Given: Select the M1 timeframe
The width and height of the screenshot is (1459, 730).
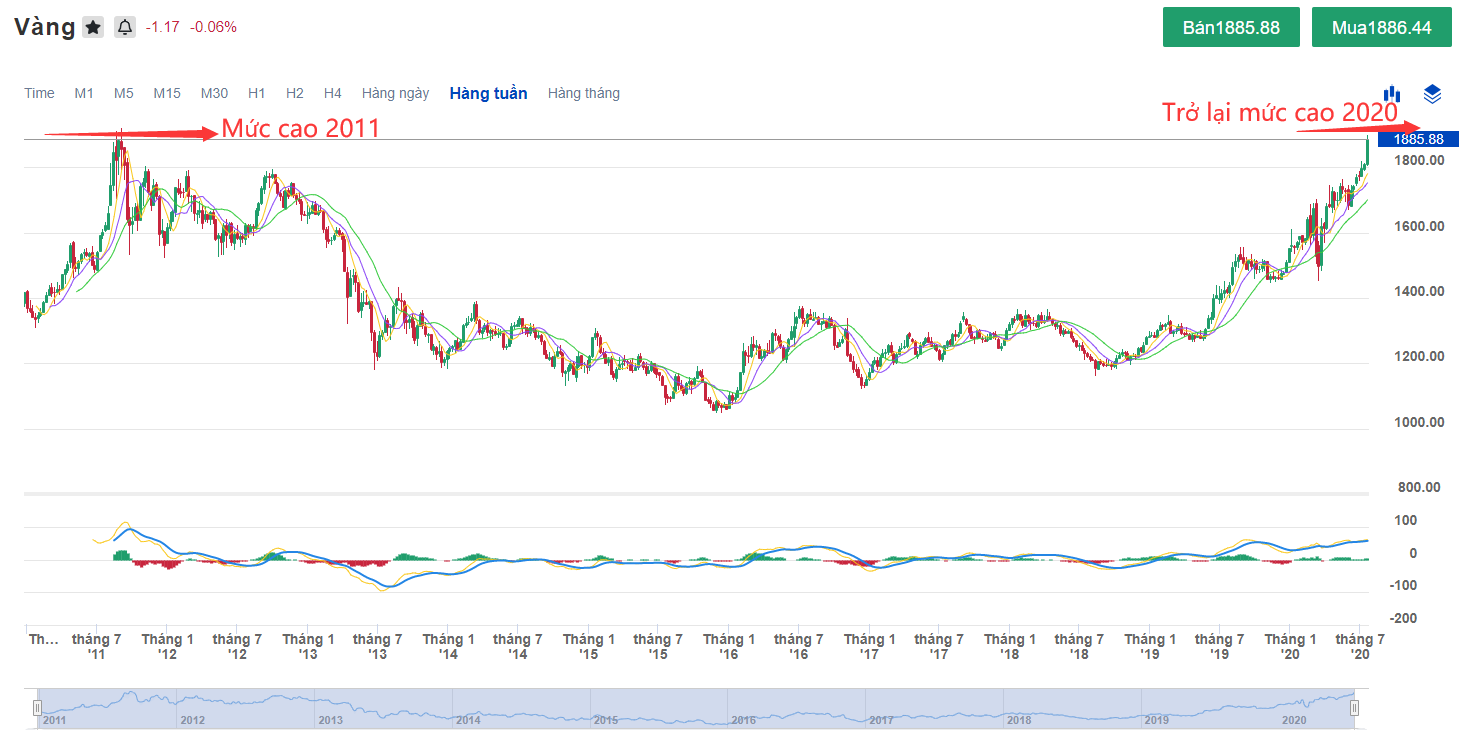Looking at the screenshot, I should [x=84, y=93].
